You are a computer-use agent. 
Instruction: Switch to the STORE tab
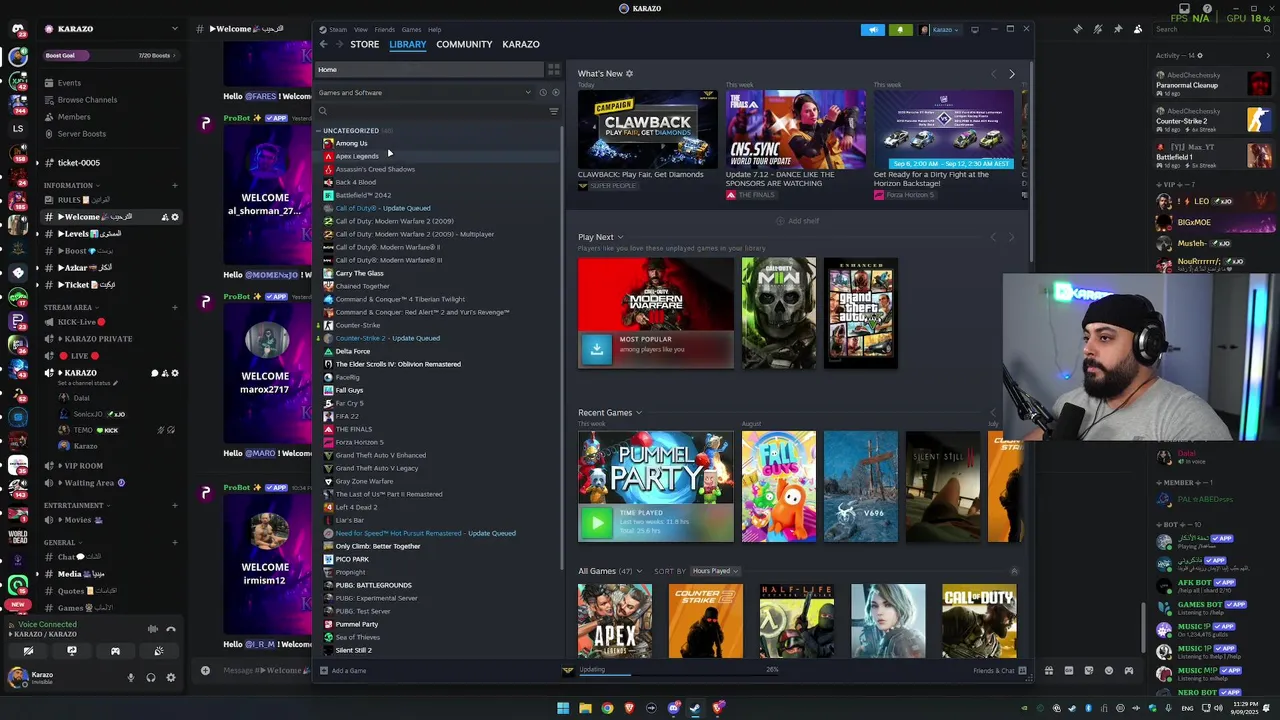point(364,44)
